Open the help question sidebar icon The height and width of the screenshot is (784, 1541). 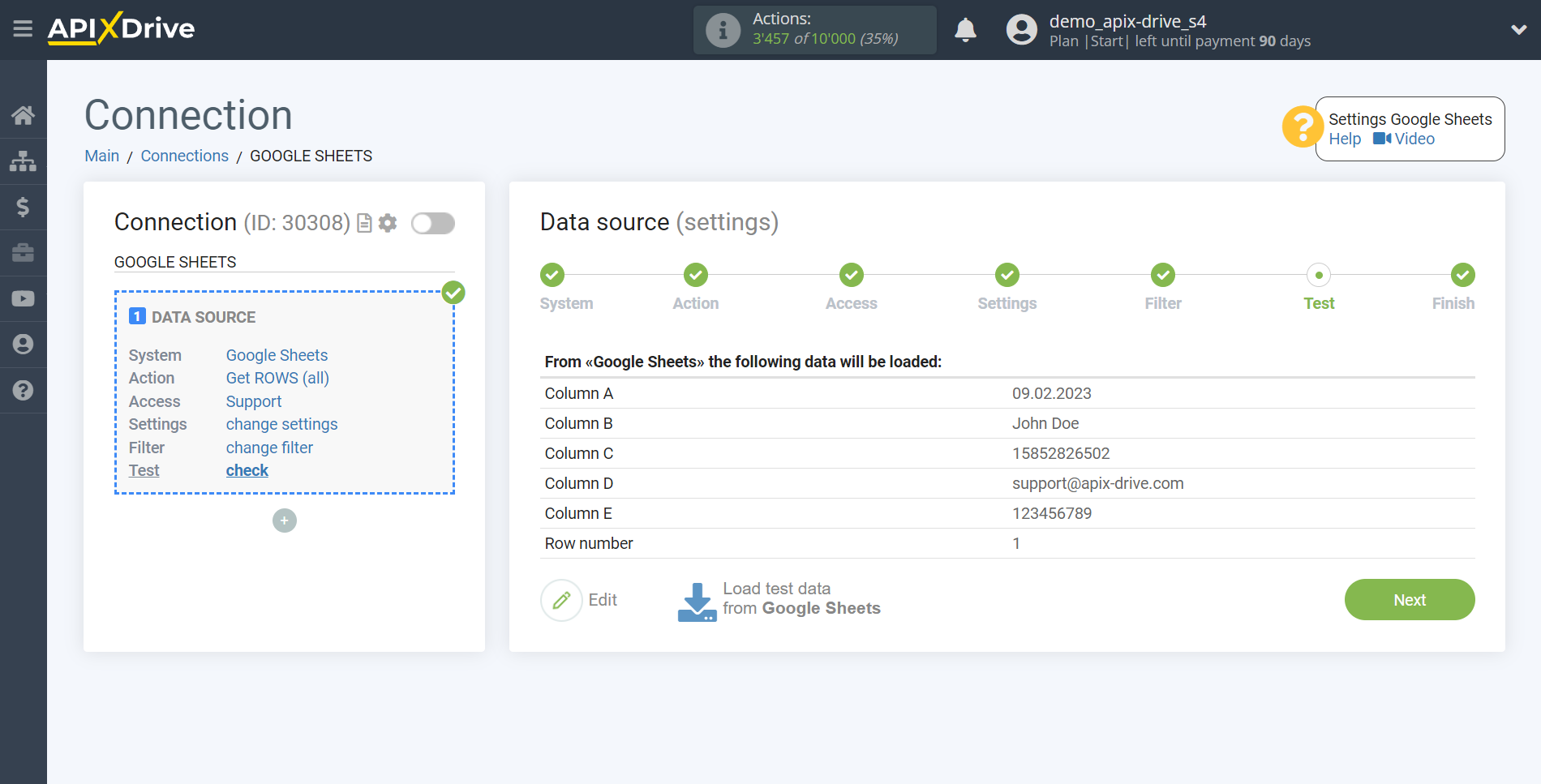[x=23, y=390]
